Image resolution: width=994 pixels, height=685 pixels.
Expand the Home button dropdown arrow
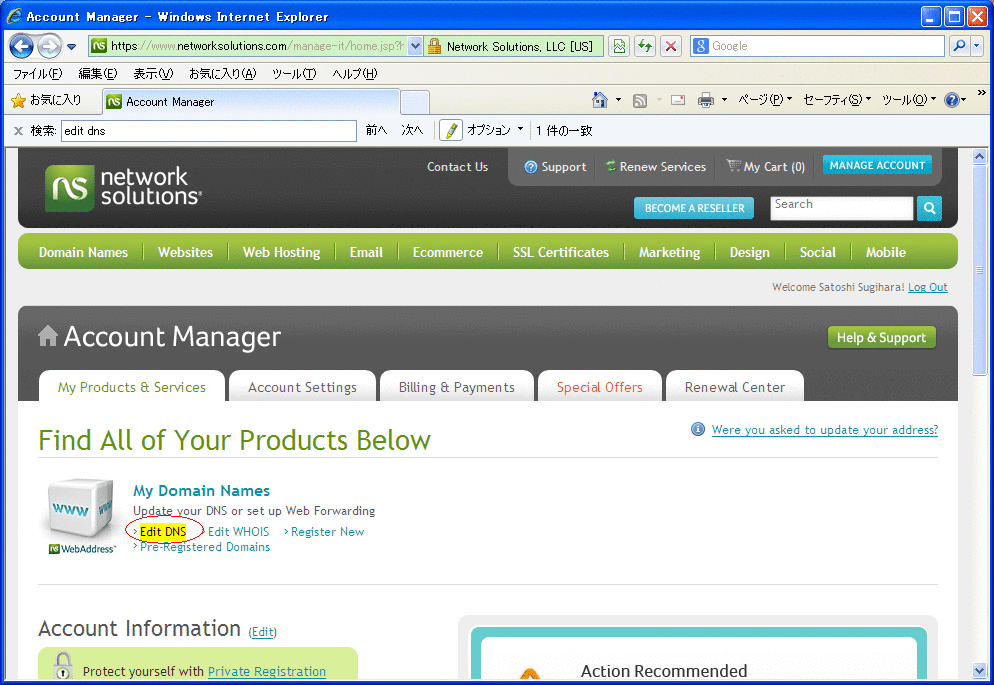pos(618,99)
